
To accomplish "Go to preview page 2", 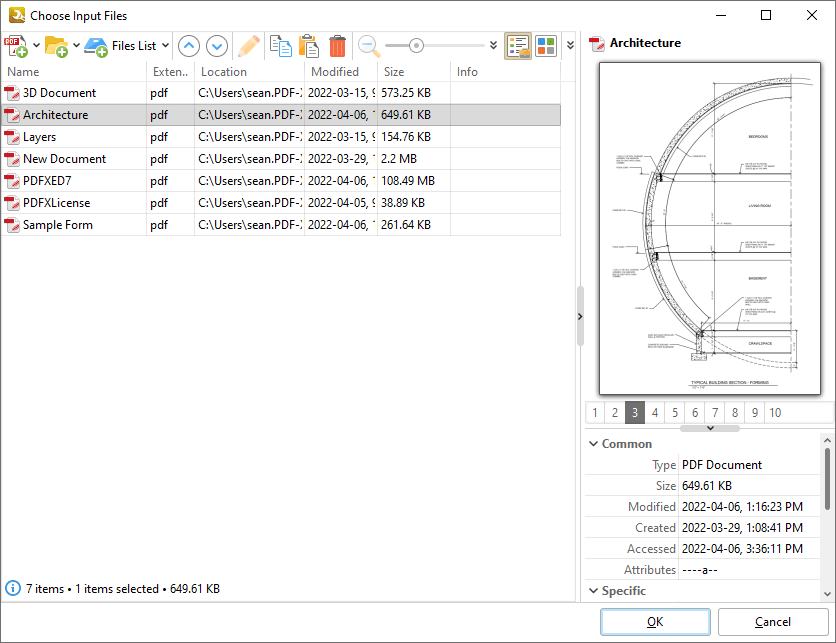I will [615, 413].
